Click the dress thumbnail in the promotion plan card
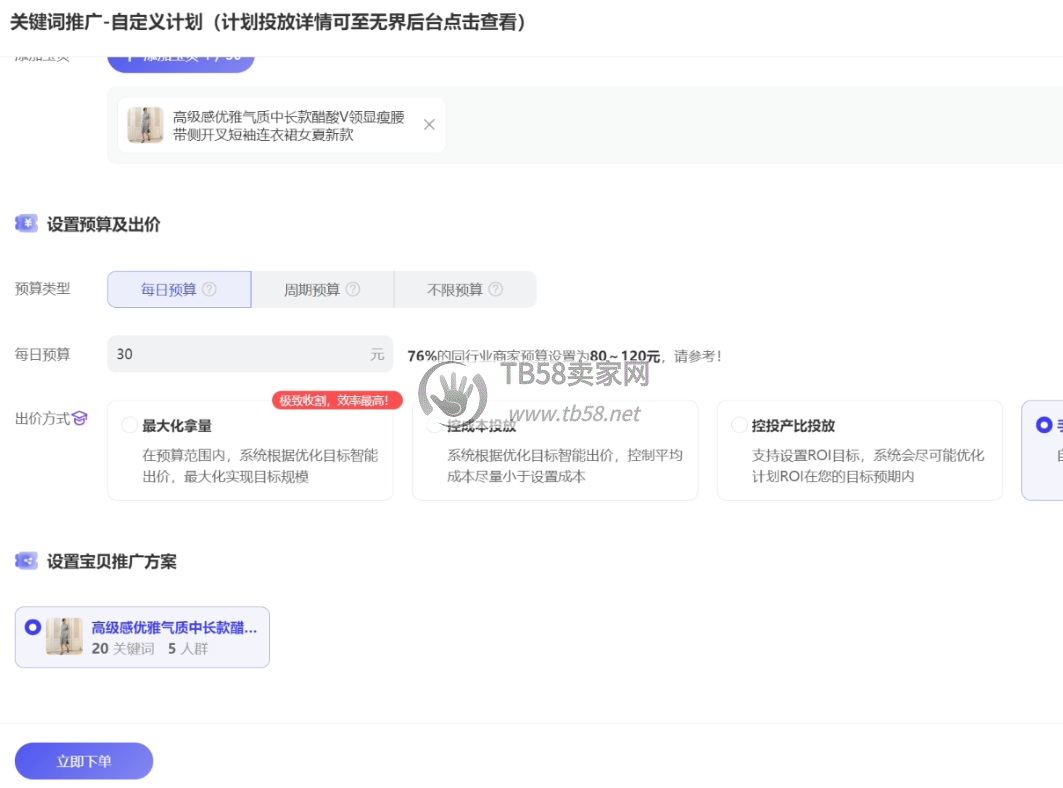Image resolution: width=1063 pixels, height=788 pixels. click(x=64, y=636)
